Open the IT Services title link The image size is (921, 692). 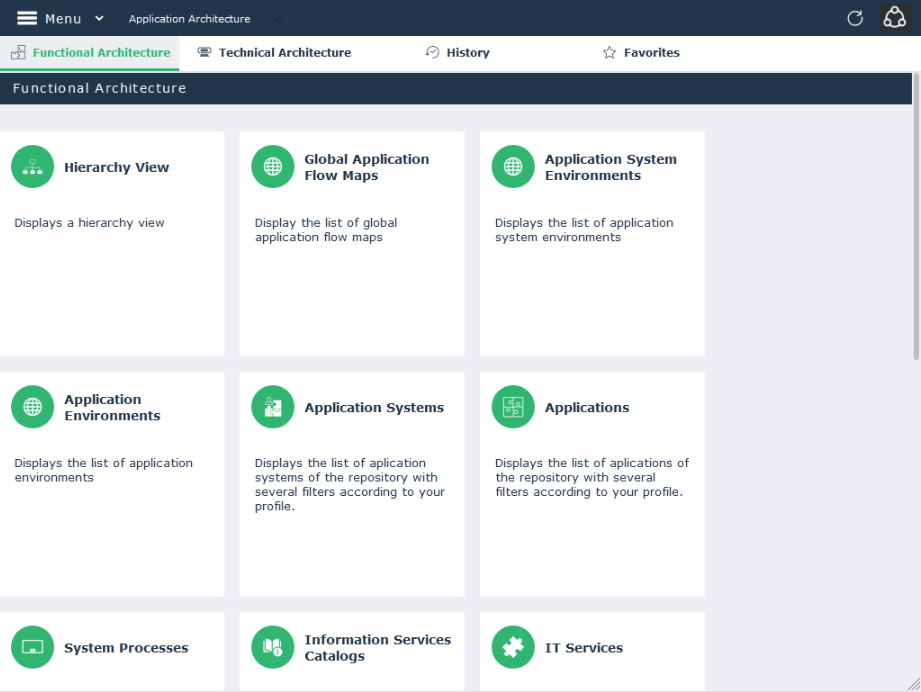(584, 648)
